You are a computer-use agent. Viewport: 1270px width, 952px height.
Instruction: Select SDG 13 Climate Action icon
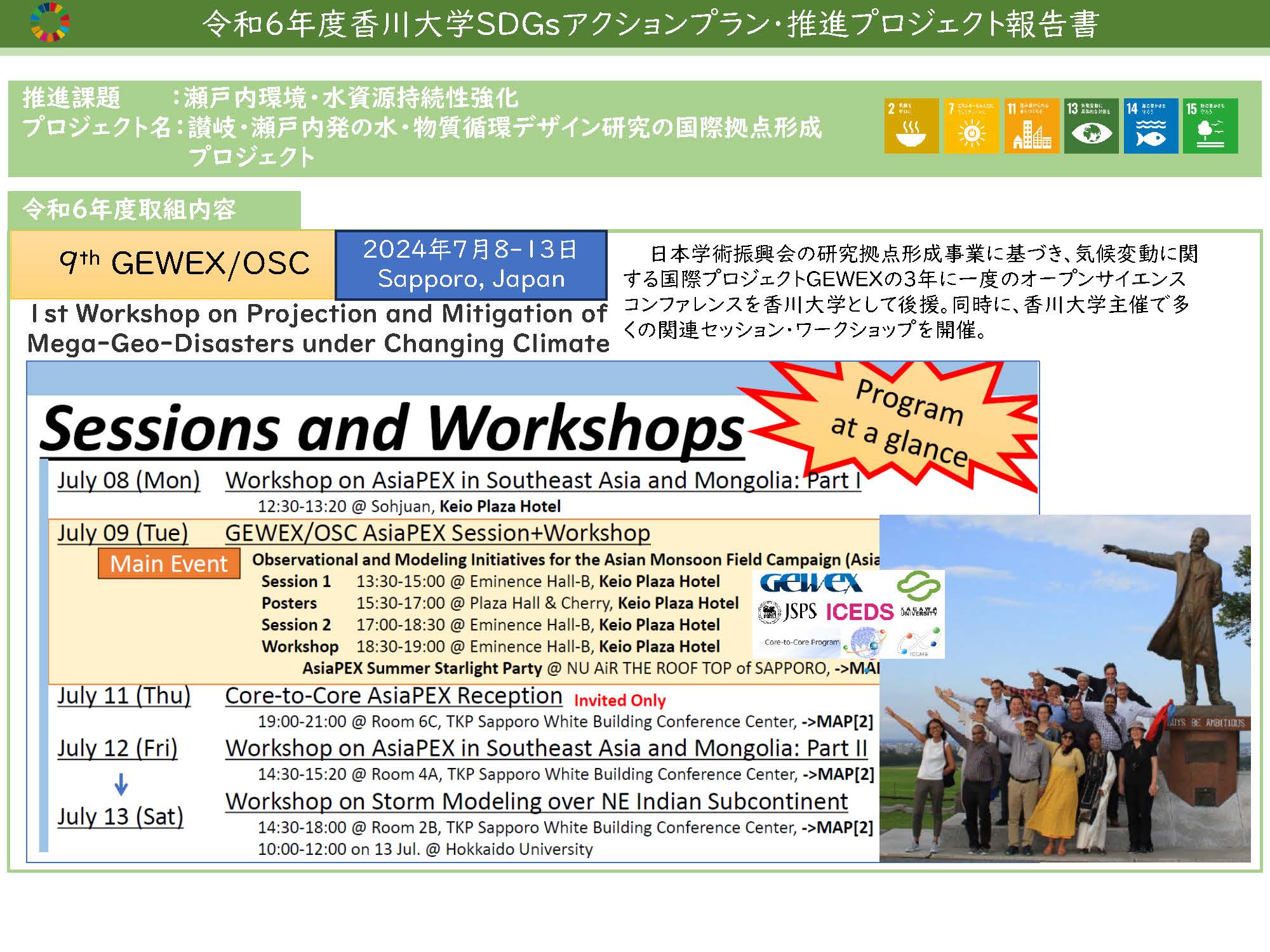pos(1091,126)
